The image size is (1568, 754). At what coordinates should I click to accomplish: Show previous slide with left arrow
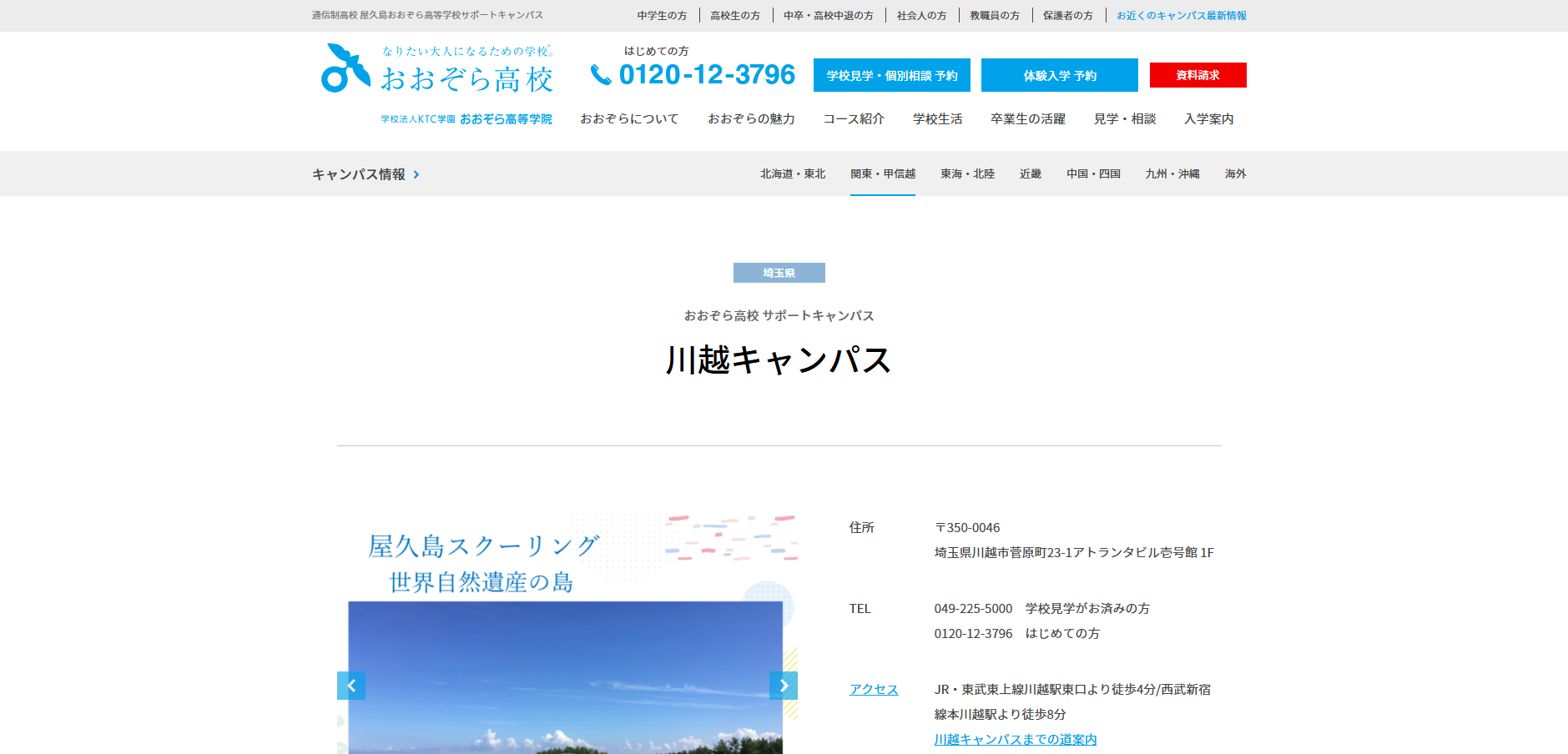point(351,686)
